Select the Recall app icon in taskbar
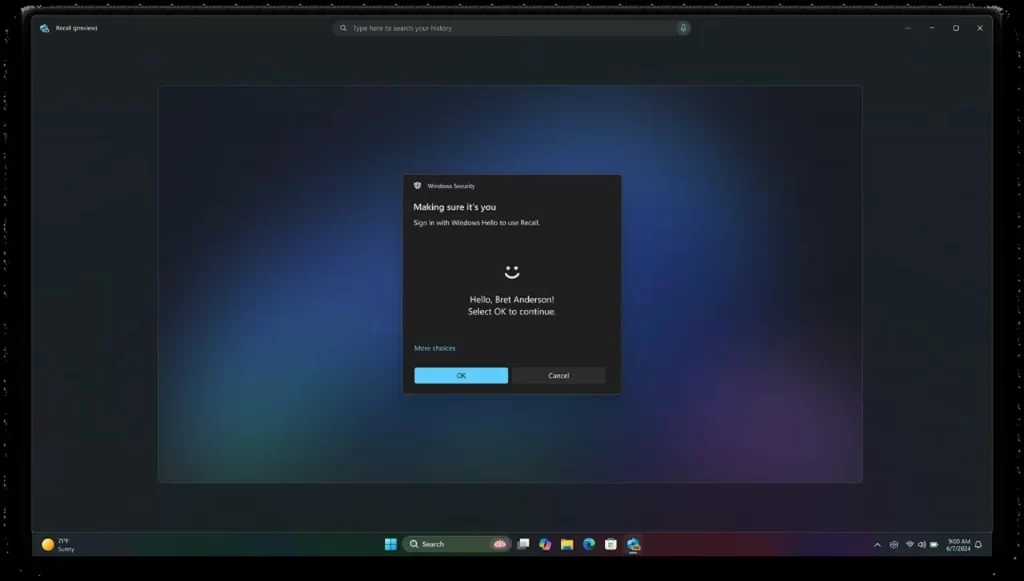The height and width of the screenshot is (581, 1024). coord(633,544)
